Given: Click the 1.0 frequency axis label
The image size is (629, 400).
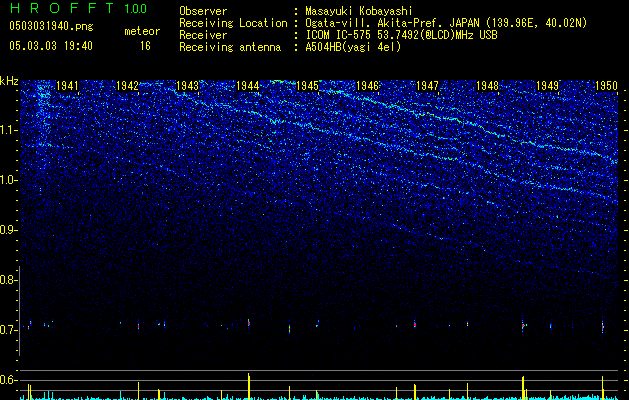Looking at the screenshot, I should (x=8, y=180).
